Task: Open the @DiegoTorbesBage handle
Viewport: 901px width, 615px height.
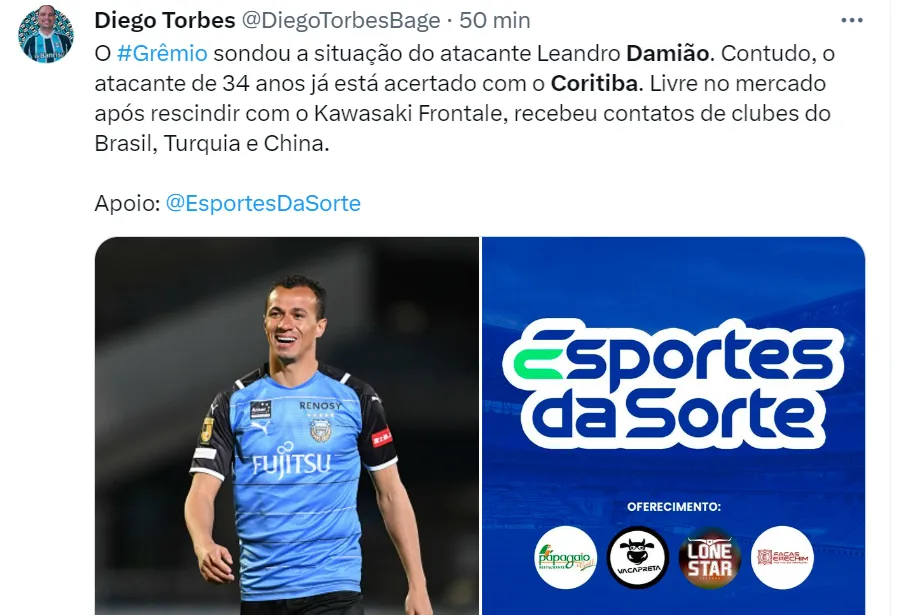Action: 341,21
